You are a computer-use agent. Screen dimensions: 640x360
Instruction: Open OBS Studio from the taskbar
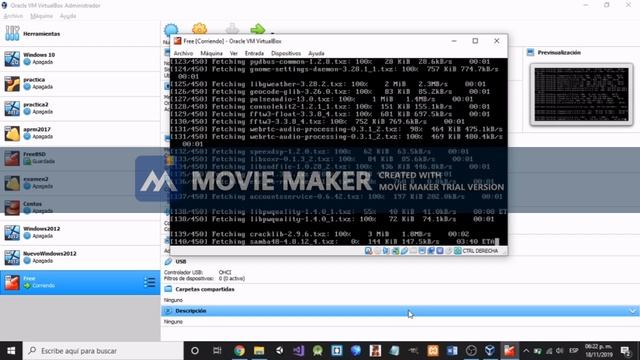471,351
